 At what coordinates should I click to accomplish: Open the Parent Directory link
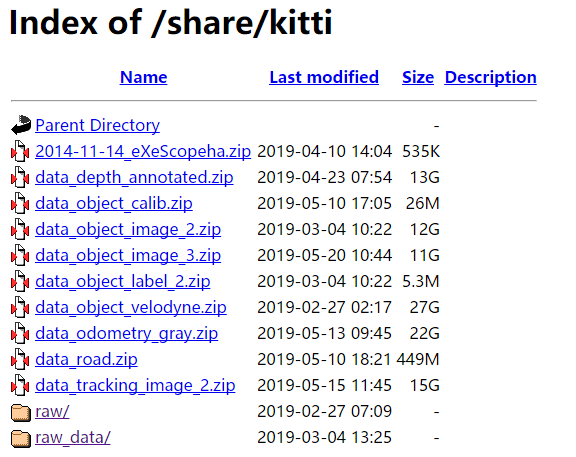tap(98, 125)
